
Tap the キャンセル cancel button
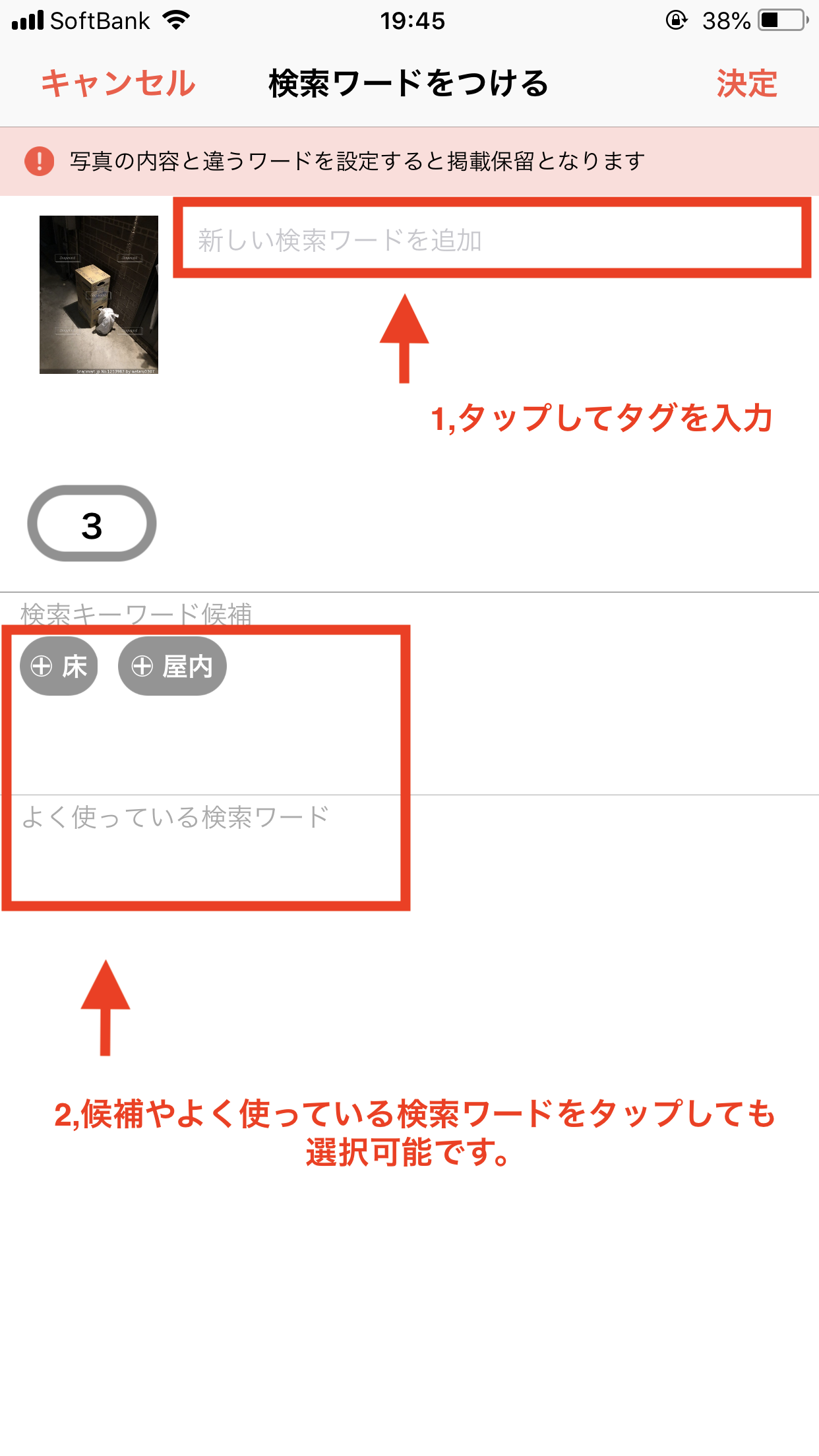point(119,84)
